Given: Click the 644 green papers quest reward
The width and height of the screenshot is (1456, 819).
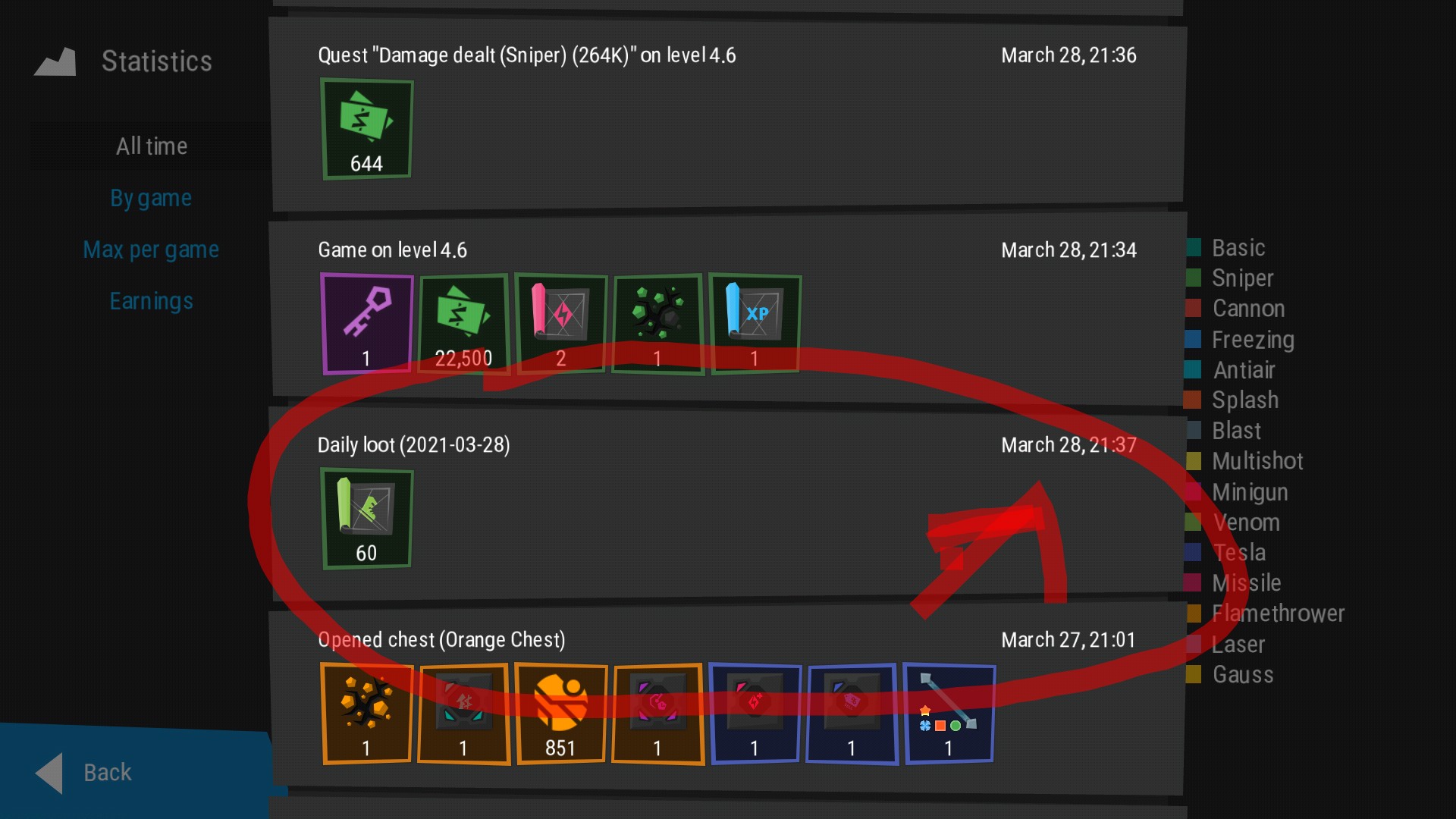Looking at the screenshot, I should click(x=366, y=129).
